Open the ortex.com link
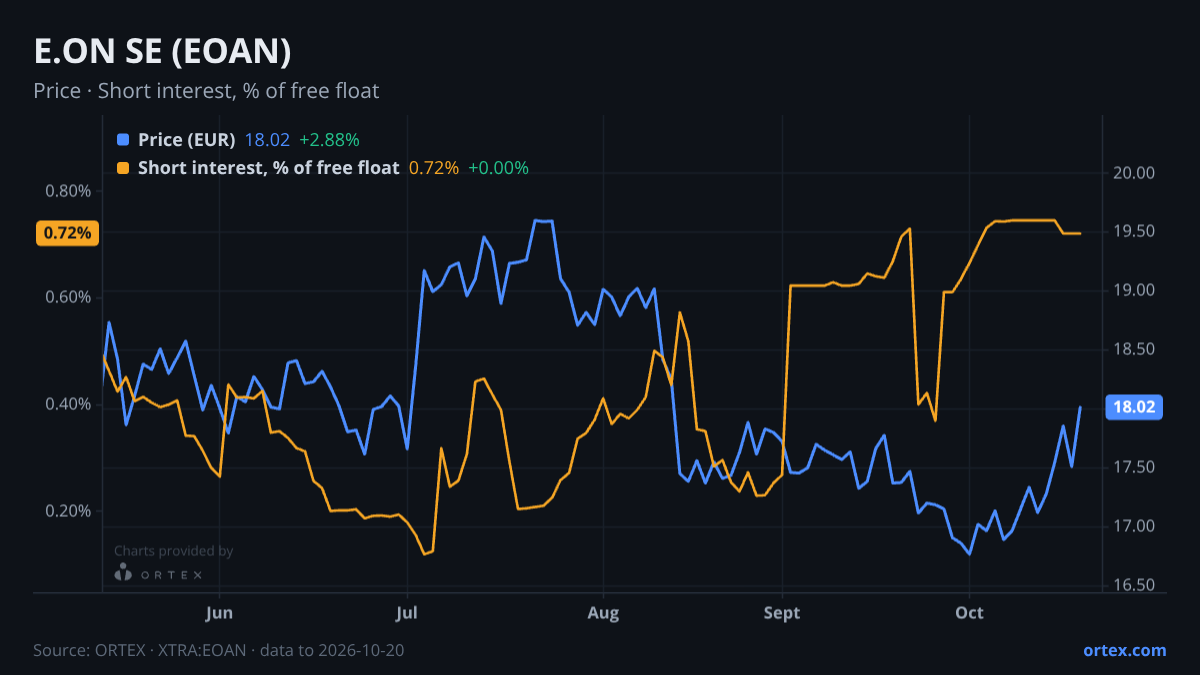 1125,650
